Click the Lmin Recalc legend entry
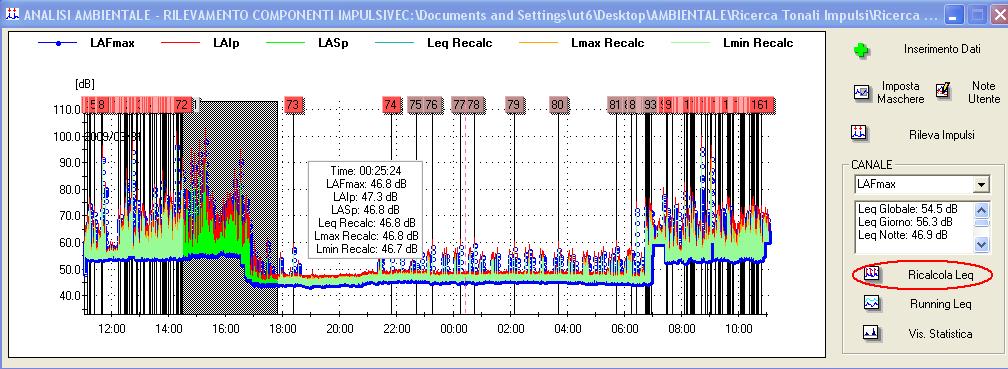Viewport: 1008px width, 369px height. tap(732, 44)
